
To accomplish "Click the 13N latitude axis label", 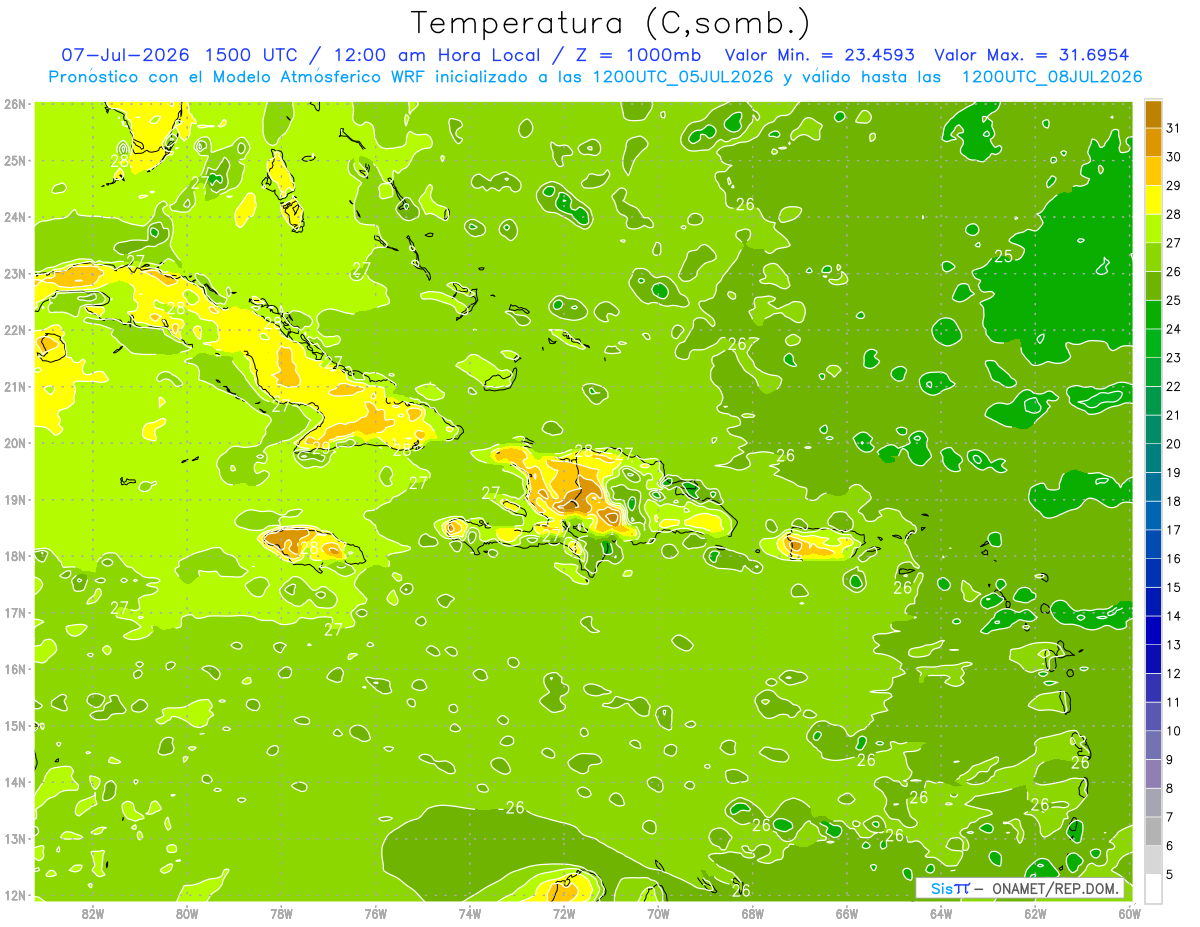I will [15, 838].
